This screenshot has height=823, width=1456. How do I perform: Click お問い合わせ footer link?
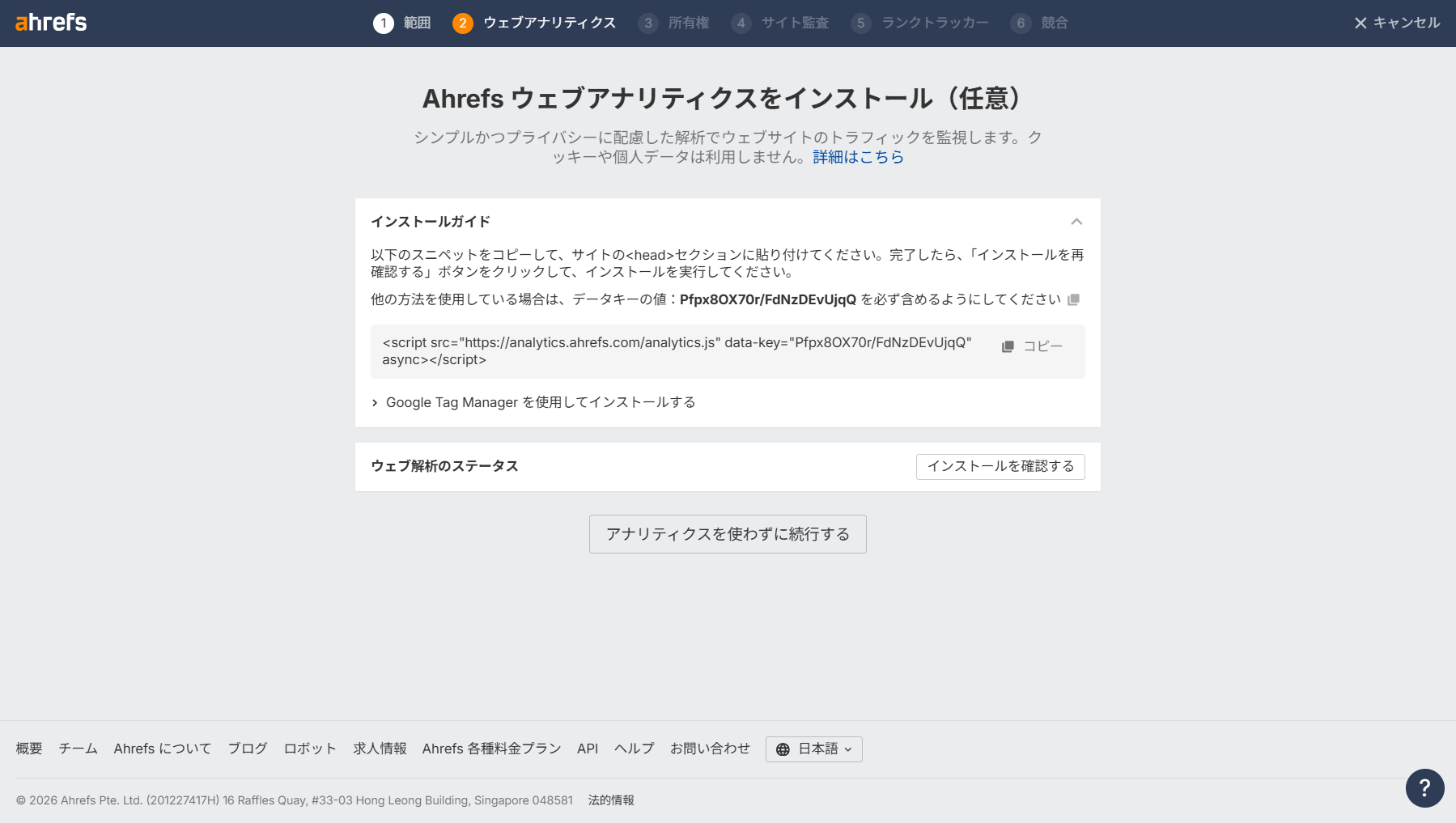point(710,749)
